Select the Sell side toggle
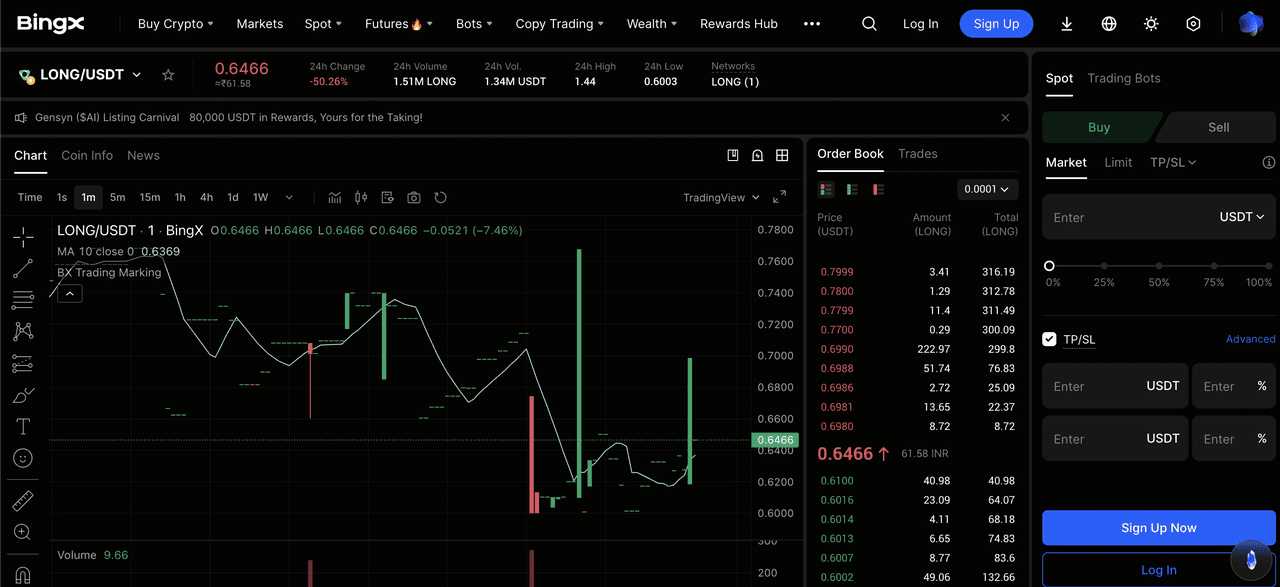1280x587 pixels. click(1218, 127)
